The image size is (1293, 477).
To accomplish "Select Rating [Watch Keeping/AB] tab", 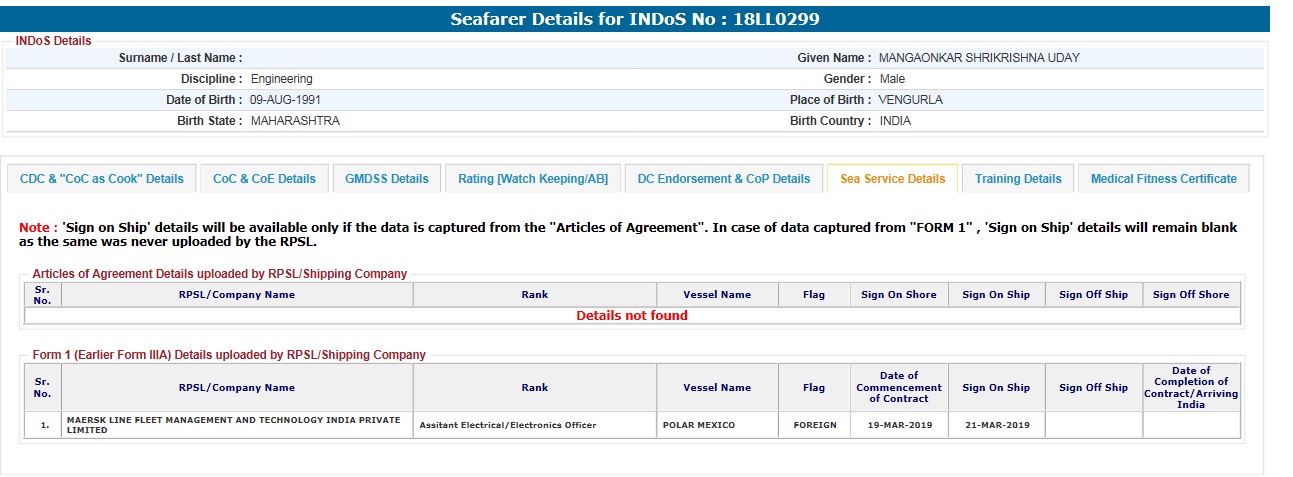I will click(532, 179).
